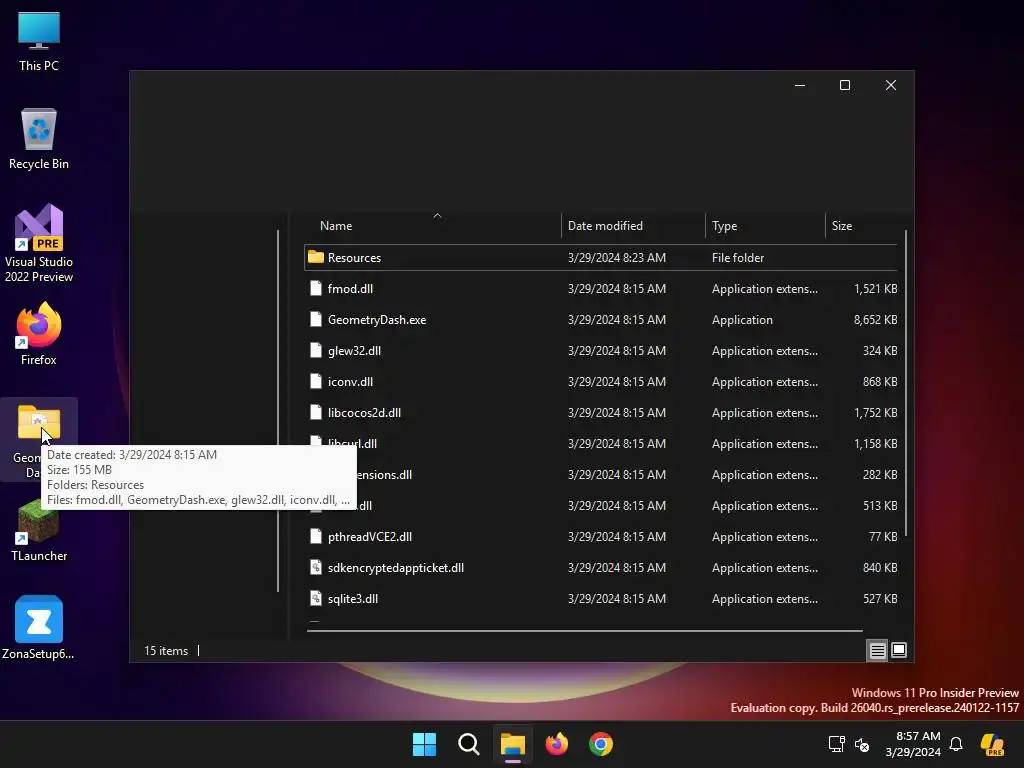1024x768 pixels.
Task: Select the GeometryDash.exe file name
Action: [x=377, y=320]
